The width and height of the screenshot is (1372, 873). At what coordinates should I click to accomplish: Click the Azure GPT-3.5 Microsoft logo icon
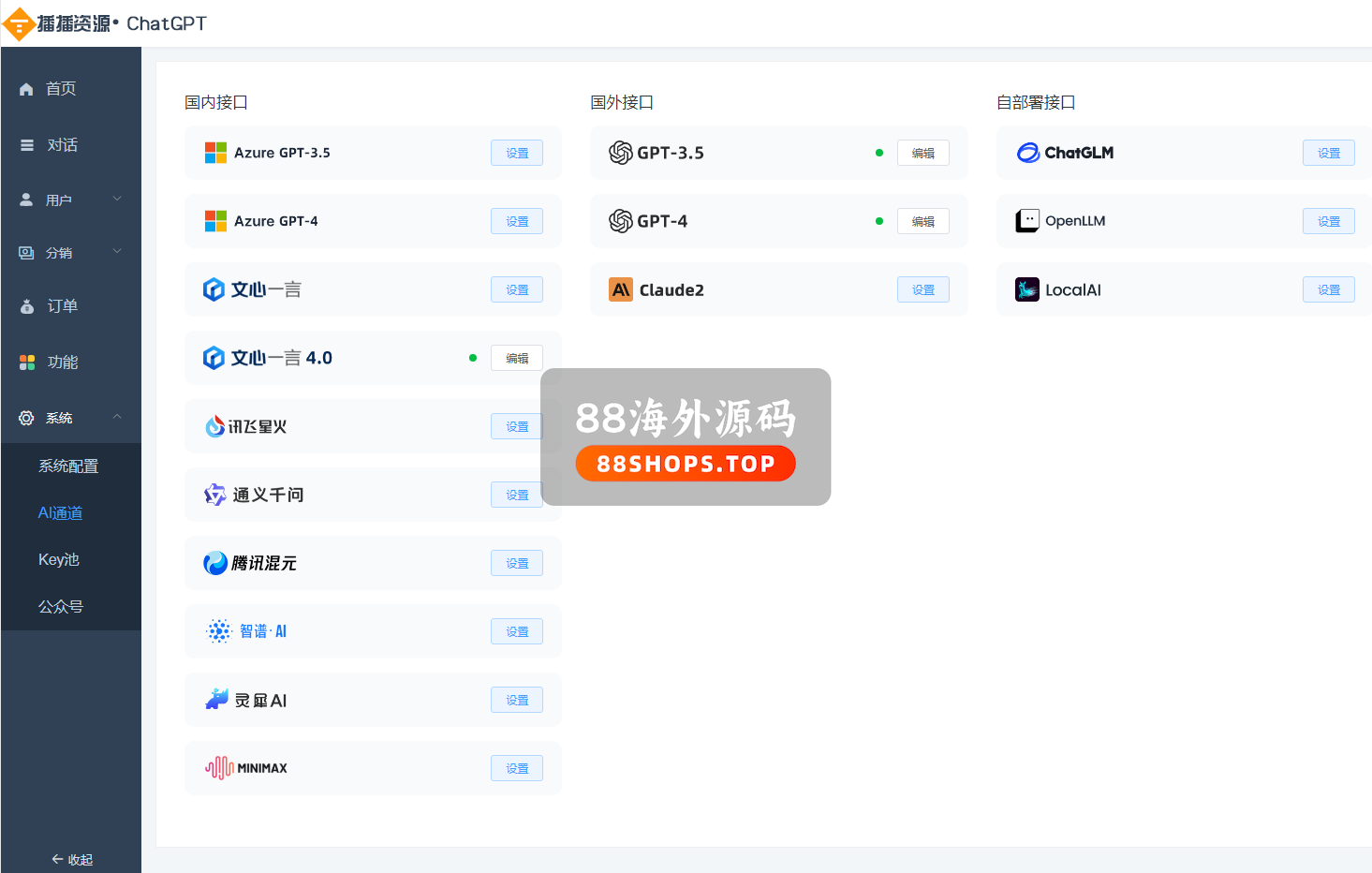[215, 153]
